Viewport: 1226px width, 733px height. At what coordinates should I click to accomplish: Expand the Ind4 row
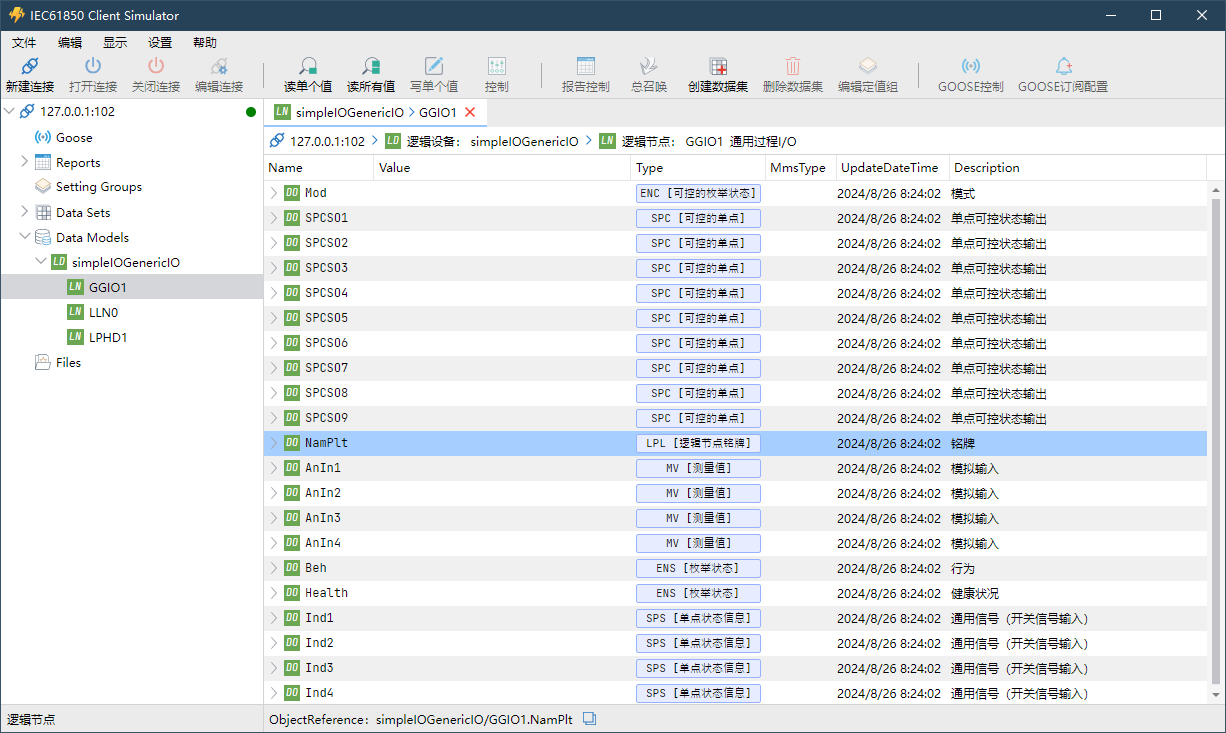click(274, 693)
